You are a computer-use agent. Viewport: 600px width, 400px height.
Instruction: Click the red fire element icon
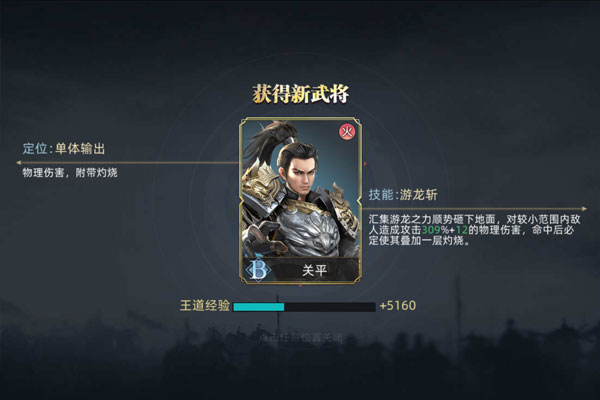pyautogui.click(x=347, y=132)
